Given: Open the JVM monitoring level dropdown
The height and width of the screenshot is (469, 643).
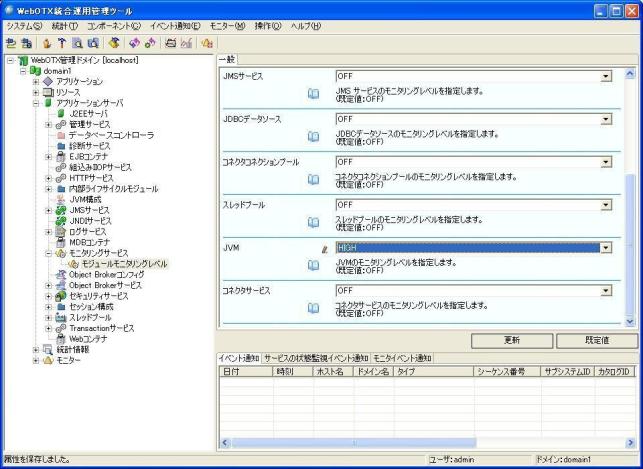Looking at the screenshot, I should pos(605,248).
